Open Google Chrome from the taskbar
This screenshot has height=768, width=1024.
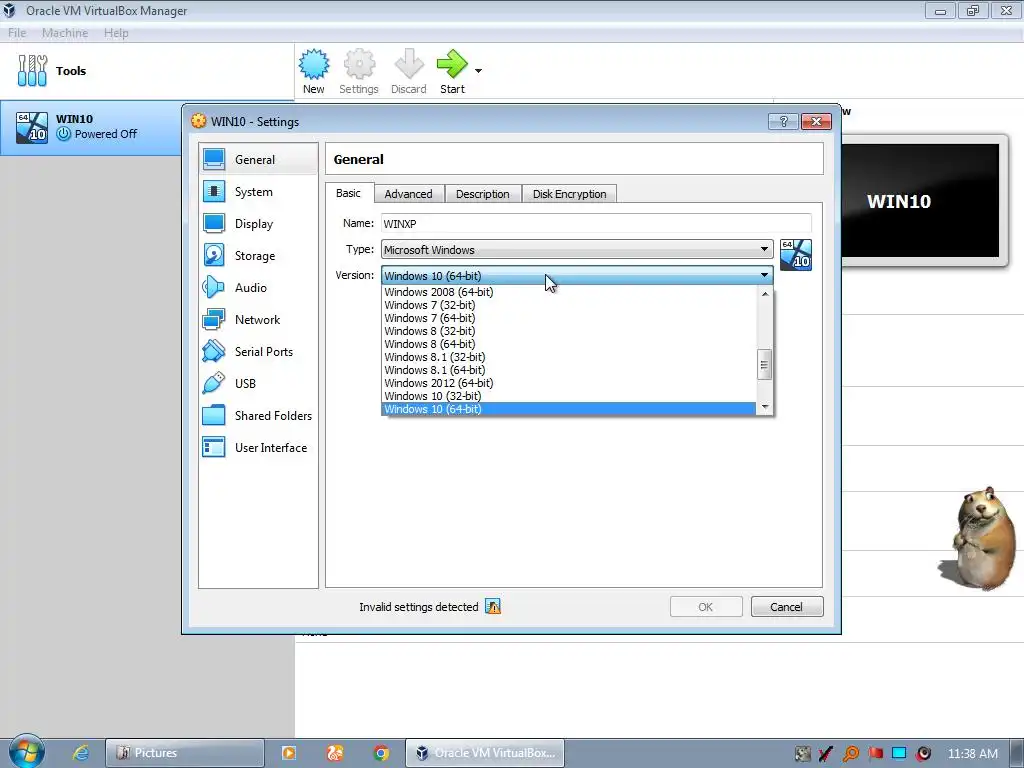(x=381, y=753)
